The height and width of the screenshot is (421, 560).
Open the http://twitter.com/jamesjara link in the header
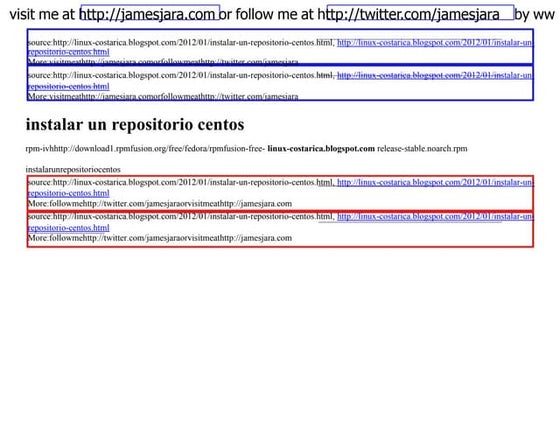420,13
